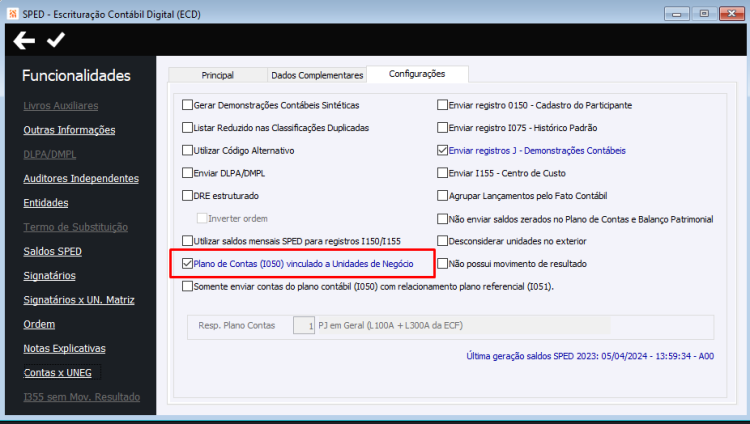Open the Dados Complementares tab
Screen dimensions: 750x424
[x=317, y=75]
